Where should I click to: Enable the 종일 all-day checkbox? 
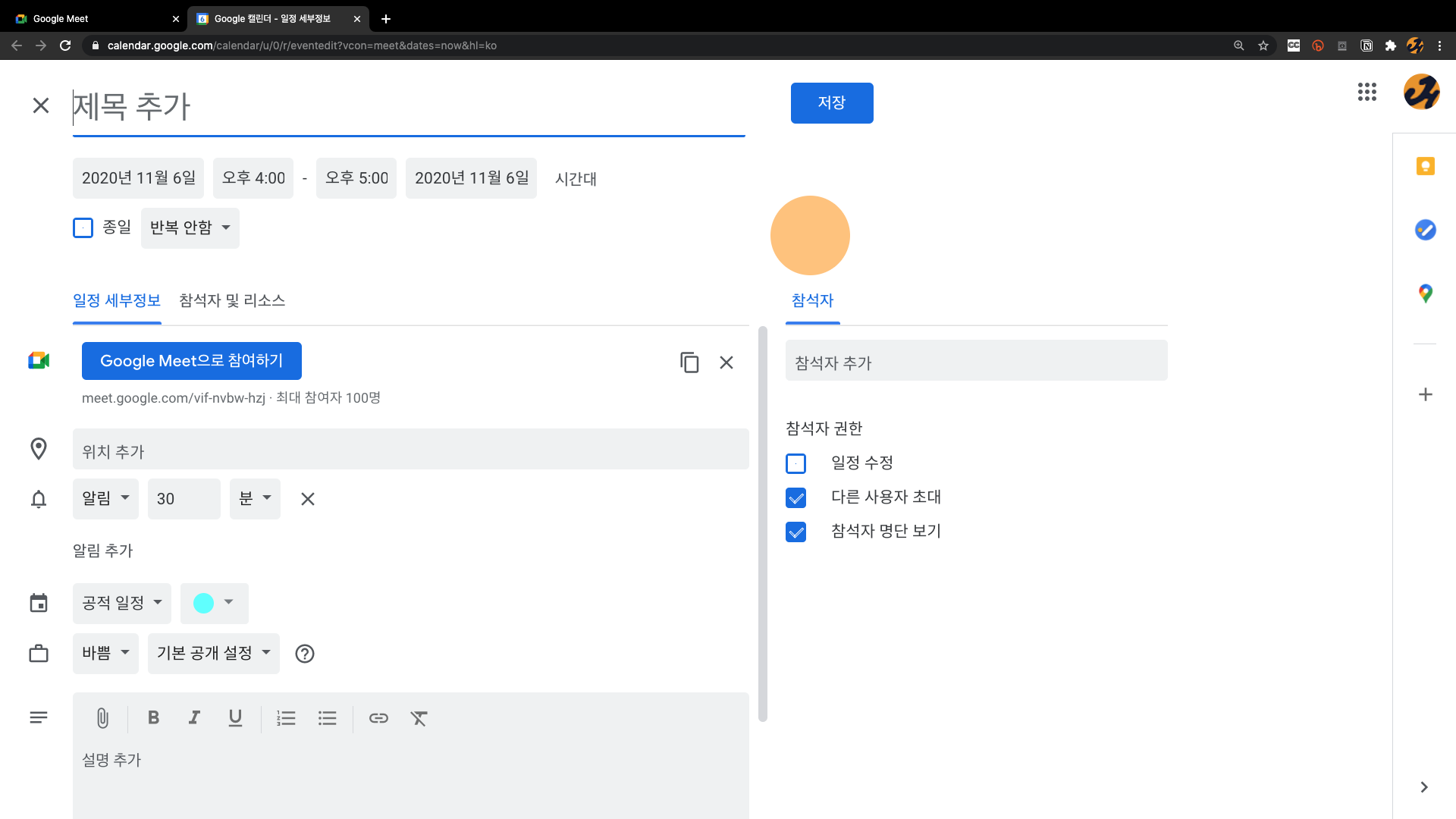[83, 227]
